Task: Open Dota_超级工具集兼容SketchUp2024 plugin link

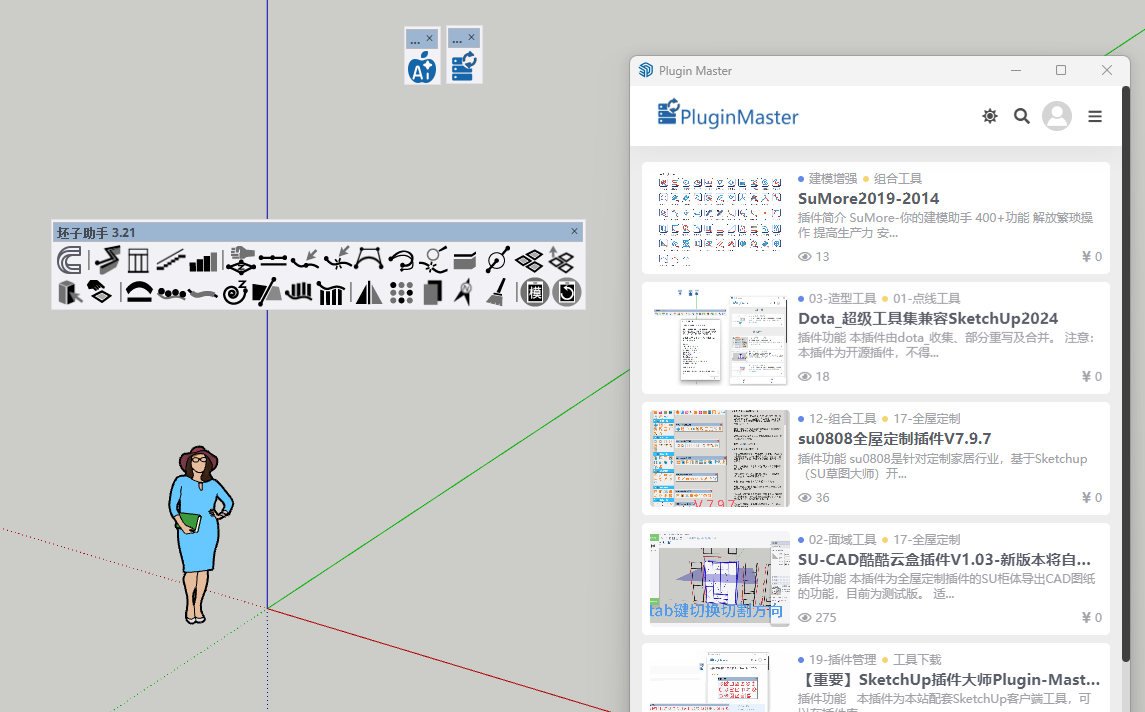Action: tap(928, 318)
